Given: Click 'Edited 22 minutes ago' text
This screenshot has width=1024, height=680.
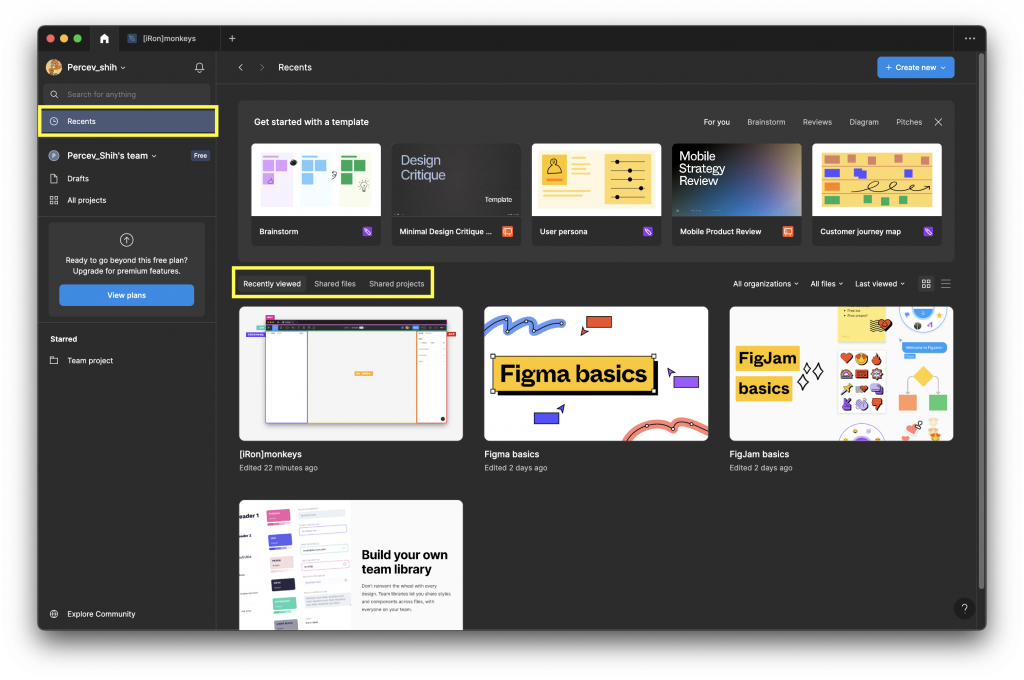Looking at the screenshot, I should pos(278,468).
